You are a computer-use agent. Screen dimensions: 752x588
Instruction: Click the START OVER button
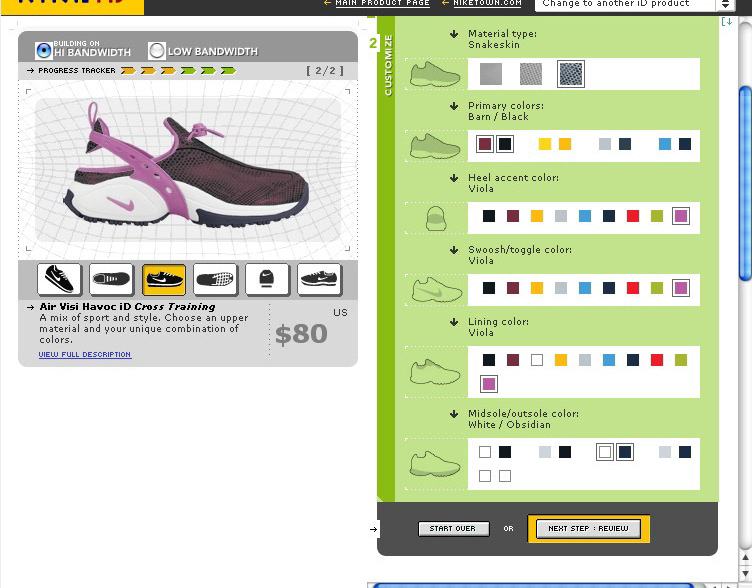(x=454, y=529)
